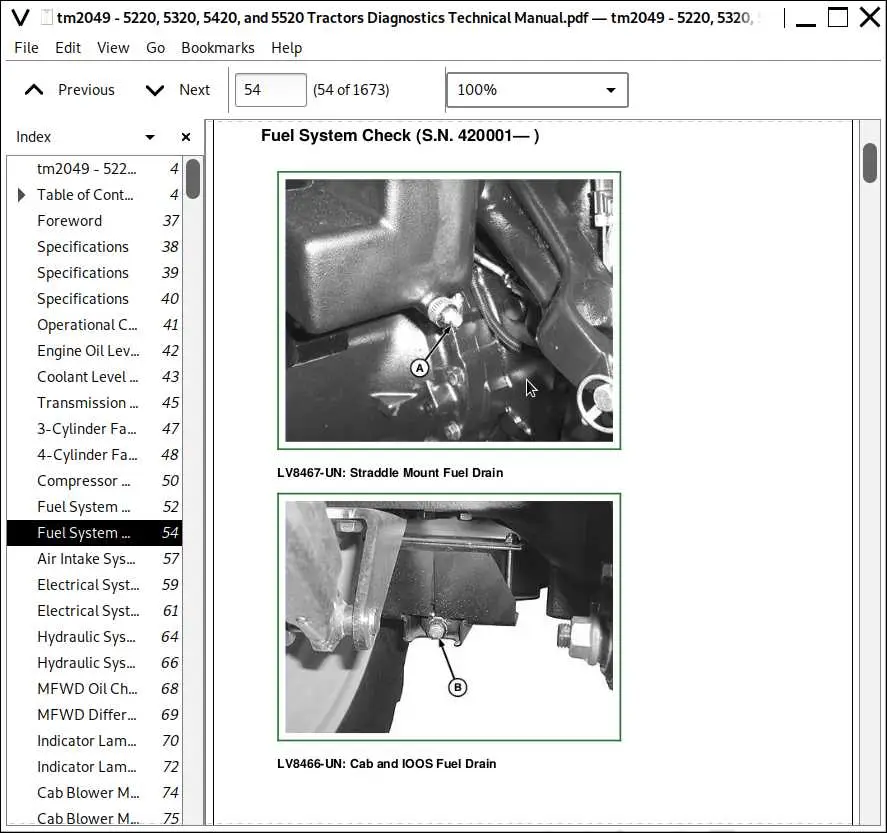Open the Cab Blower M... entry on page 75
887x833 pixels.
point(94,818)
